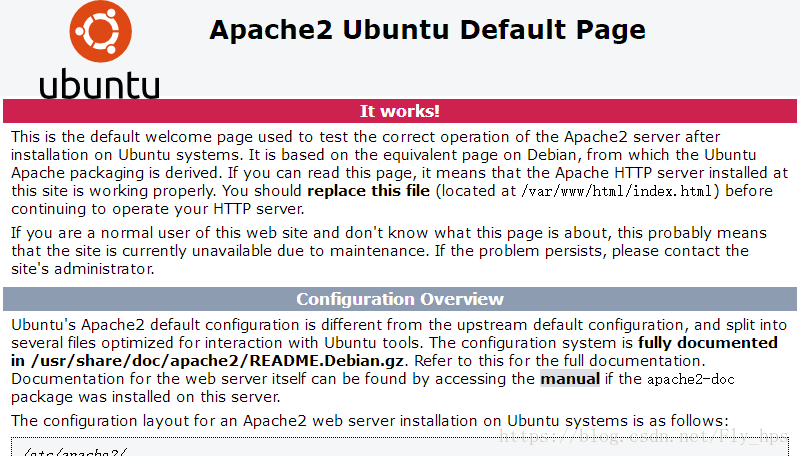Click the 'manual' link

(570, 379)
